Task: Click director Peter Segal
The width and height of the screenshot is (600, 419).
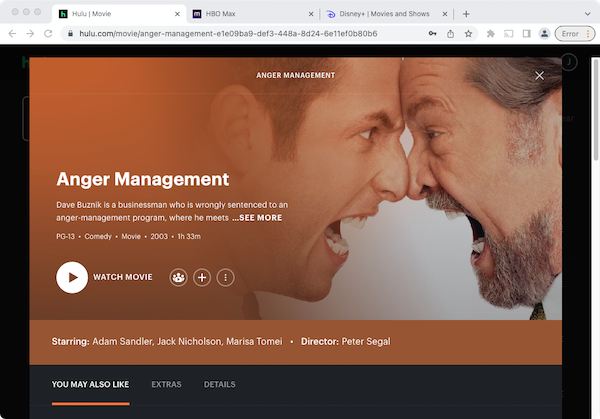Action: 366,341
